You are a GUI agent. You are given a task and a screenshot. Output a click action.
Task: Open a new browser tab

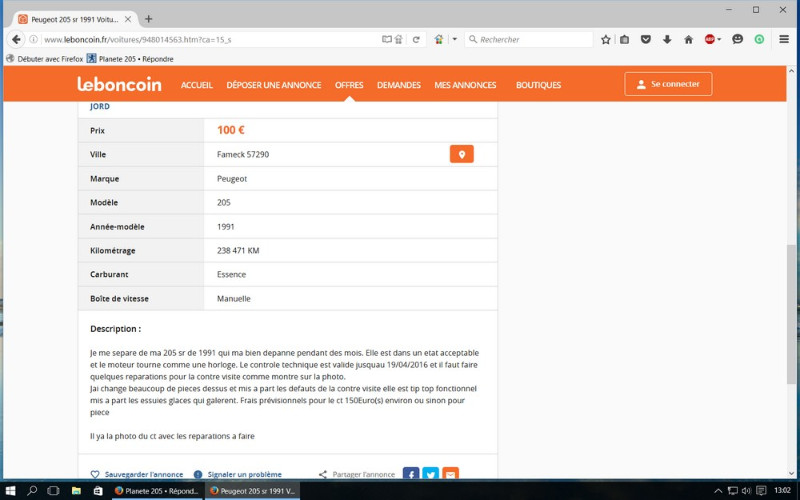click(148, 19)
